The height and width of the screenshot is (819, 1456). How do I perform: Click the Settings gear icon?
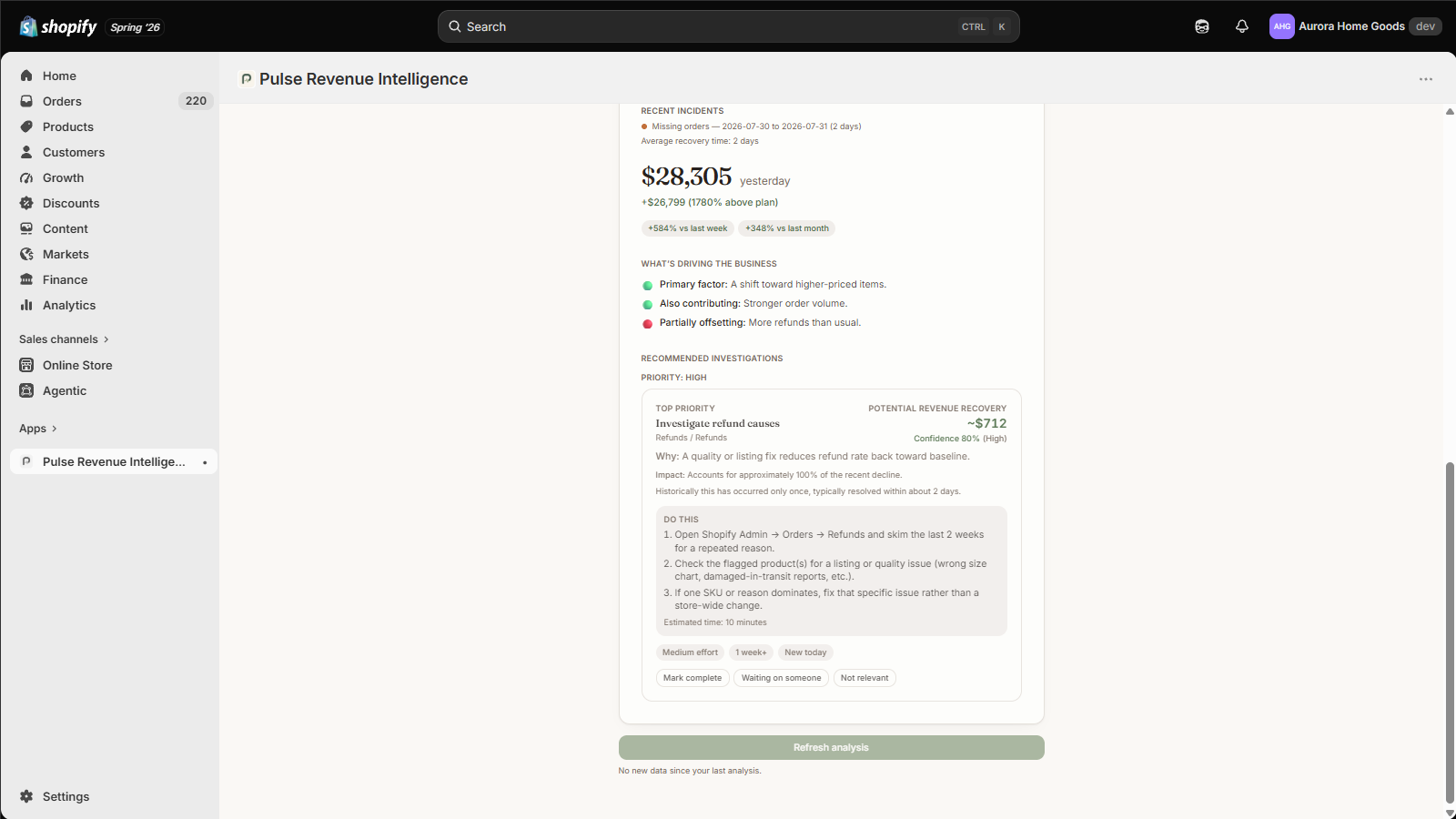point(26,796)
